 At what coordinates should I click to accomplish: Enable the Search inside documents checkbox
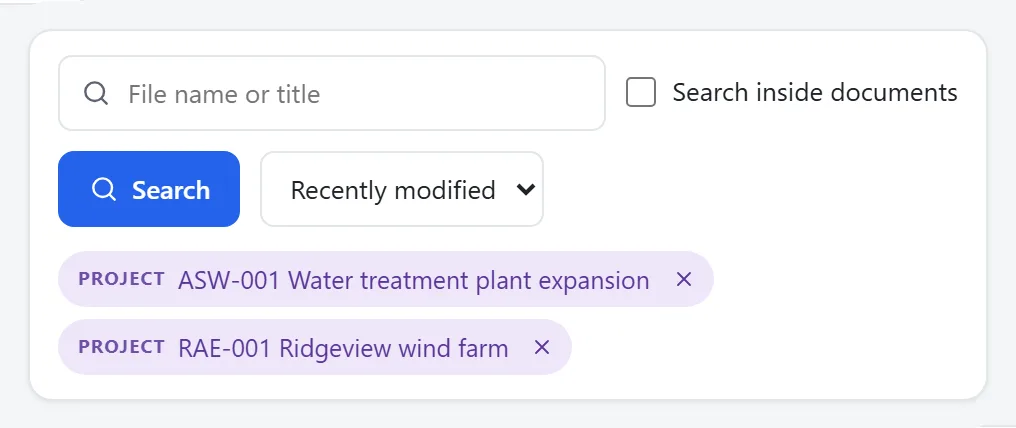click(641, 93)
